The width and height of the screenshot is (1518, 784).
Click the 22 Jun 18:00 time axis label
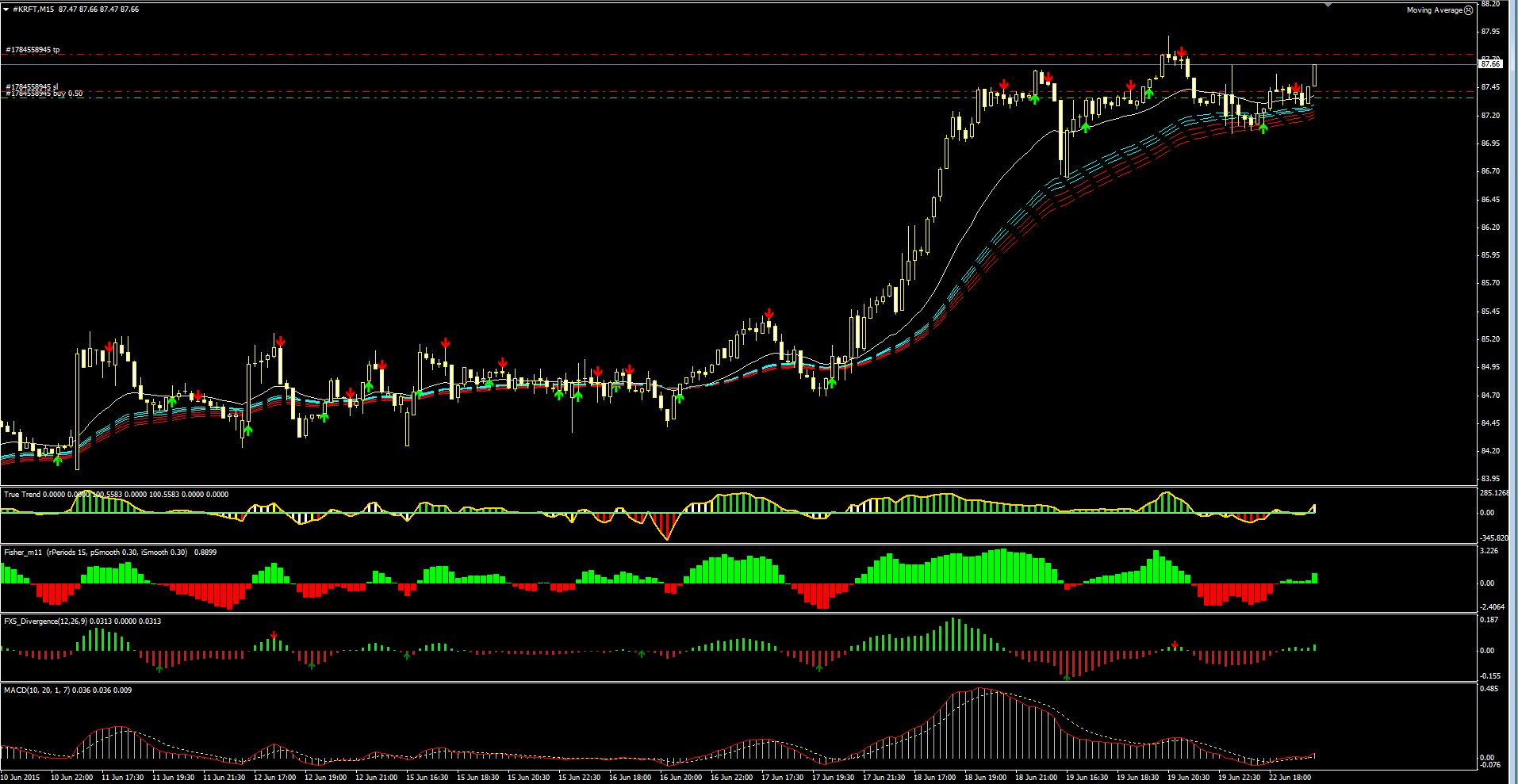(x=1290, y=778)
